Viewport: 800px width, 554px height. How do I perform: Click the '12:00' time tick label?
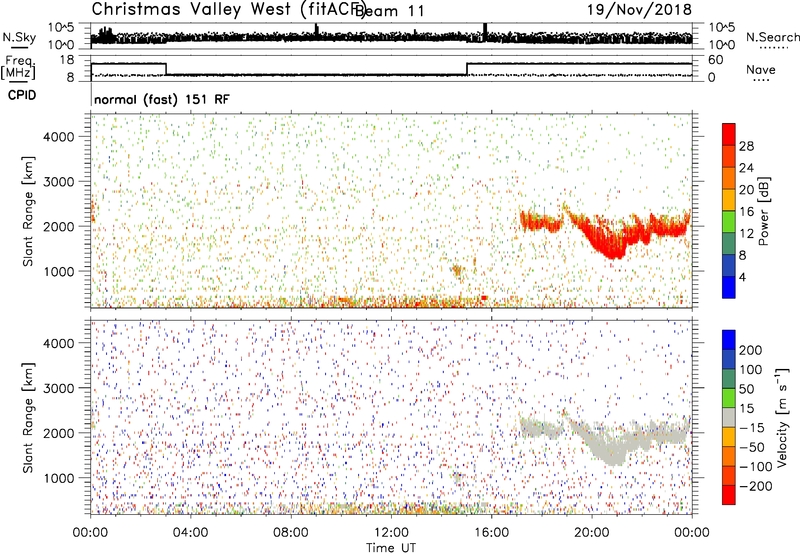391,533
